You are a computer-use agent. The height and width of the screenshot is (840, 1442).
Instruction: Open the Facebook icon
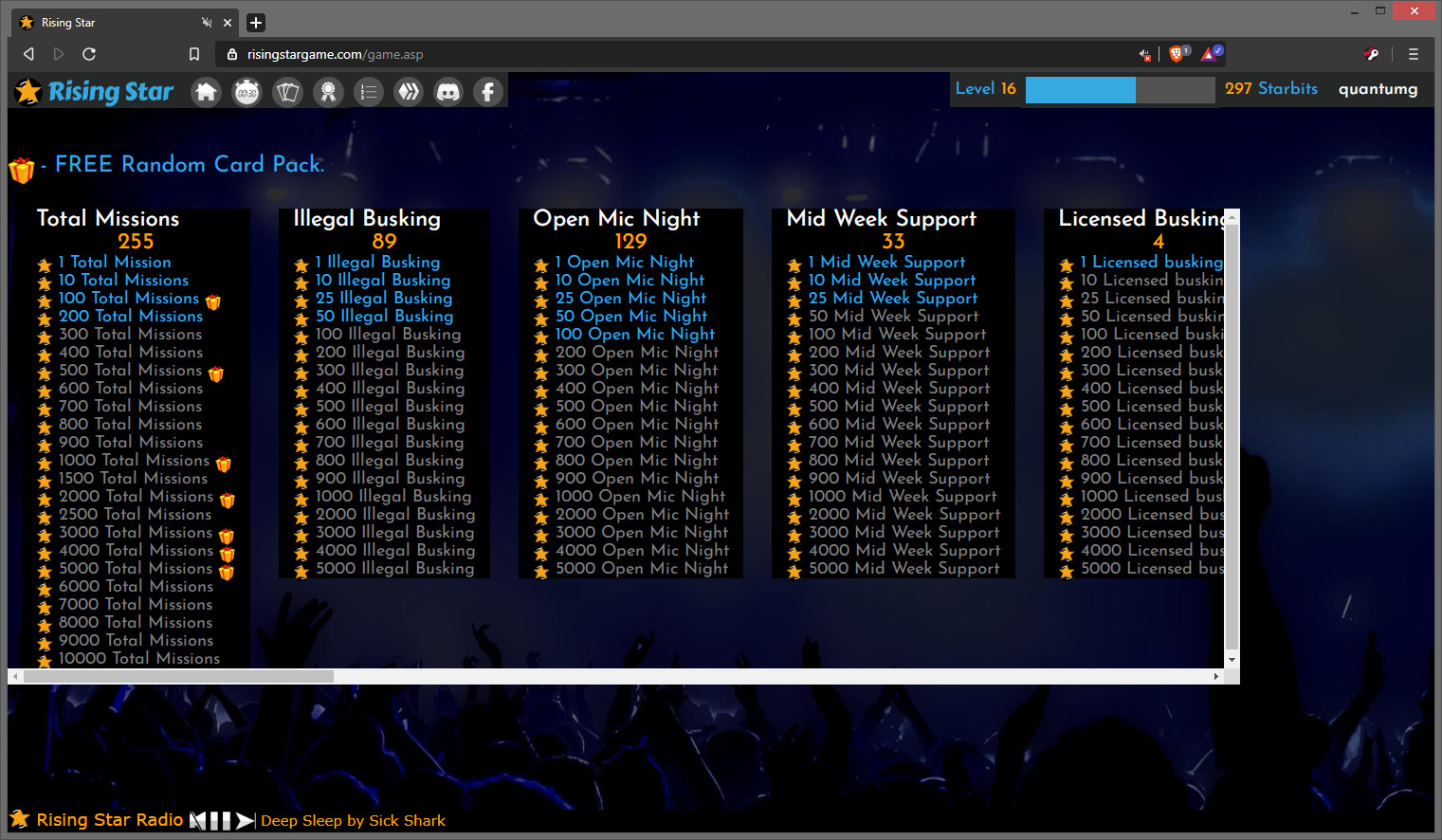click(488, 92)
